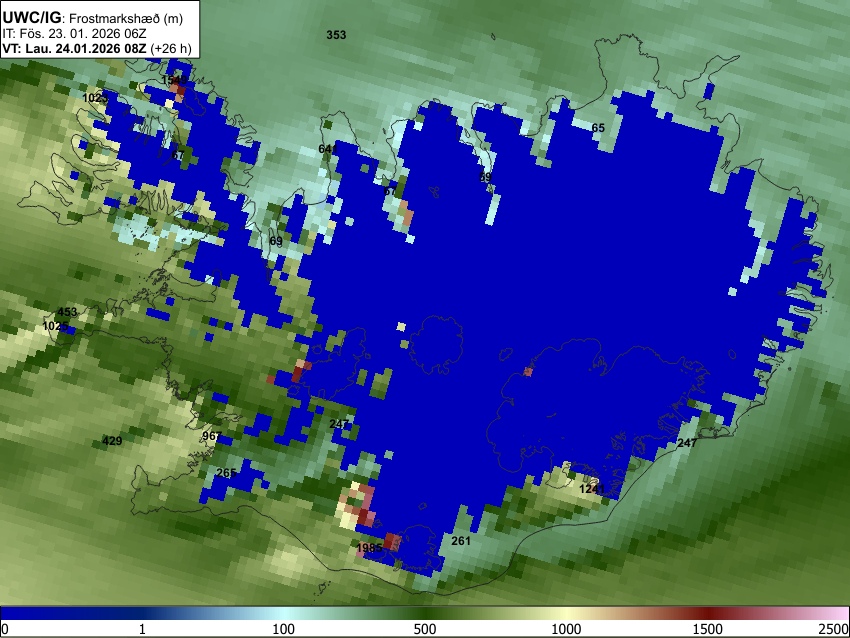Click the colour scale tick label "100"

pos(284,629)
